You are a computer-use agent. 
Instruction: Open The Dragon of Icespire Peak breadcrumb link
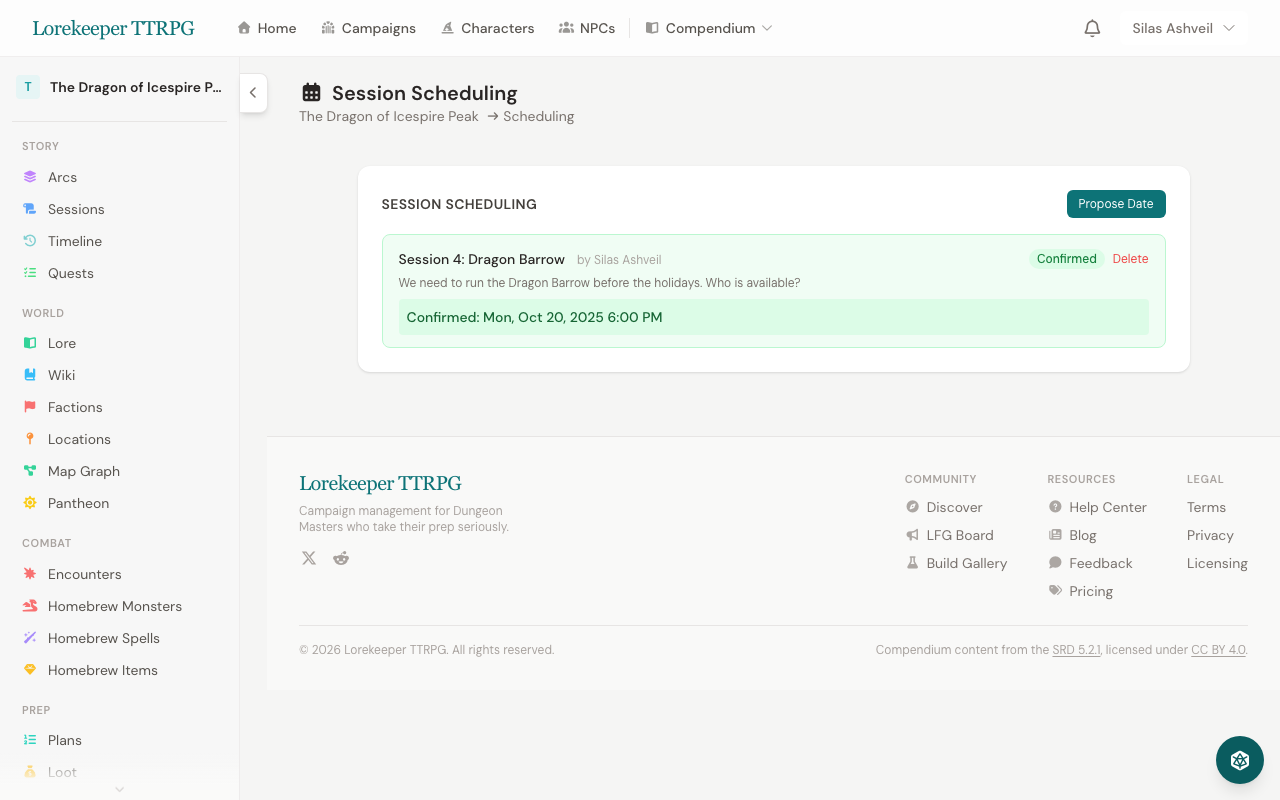pyautogui.click(x=388, y=116)
